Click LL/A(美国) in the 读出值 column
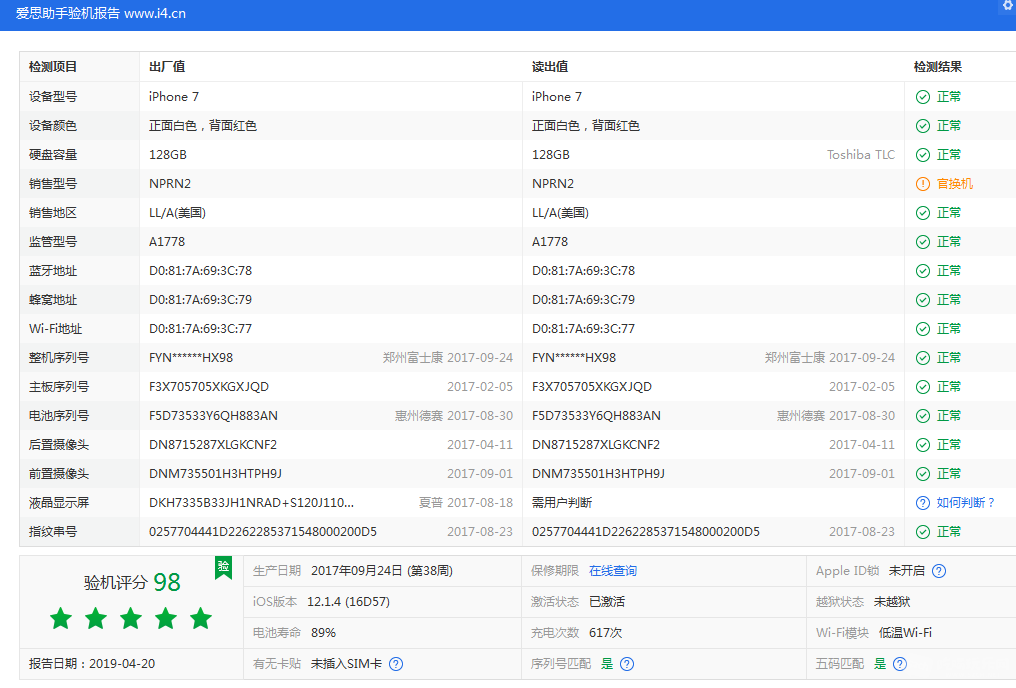The image size is (1016, 688). coord(560,213)
